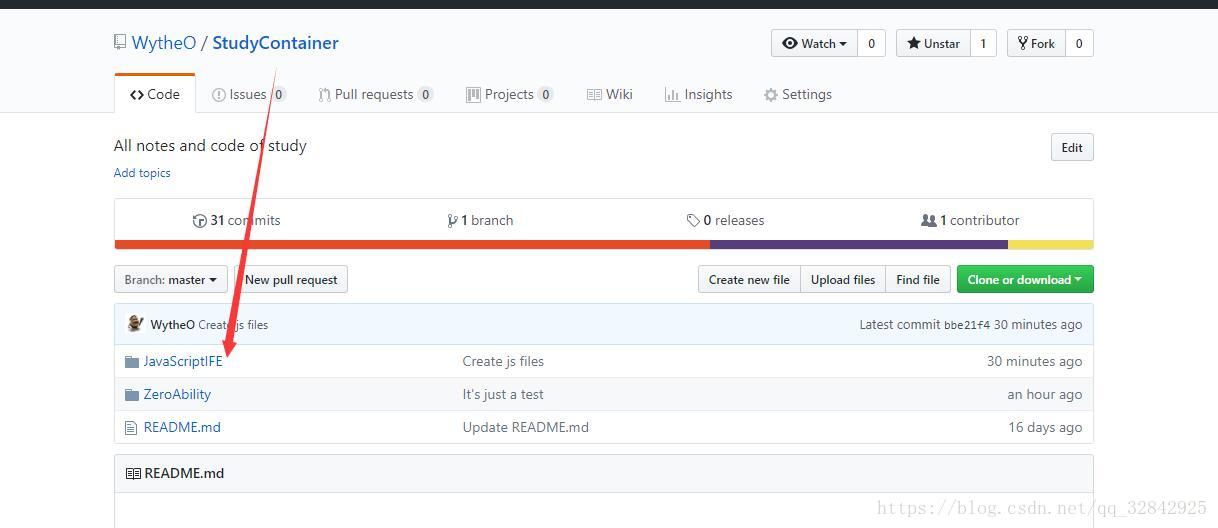This screenshot has width=1218, height=528.
Task: Click the folder icon beside ZeroAbility
Action: (132, 394)
